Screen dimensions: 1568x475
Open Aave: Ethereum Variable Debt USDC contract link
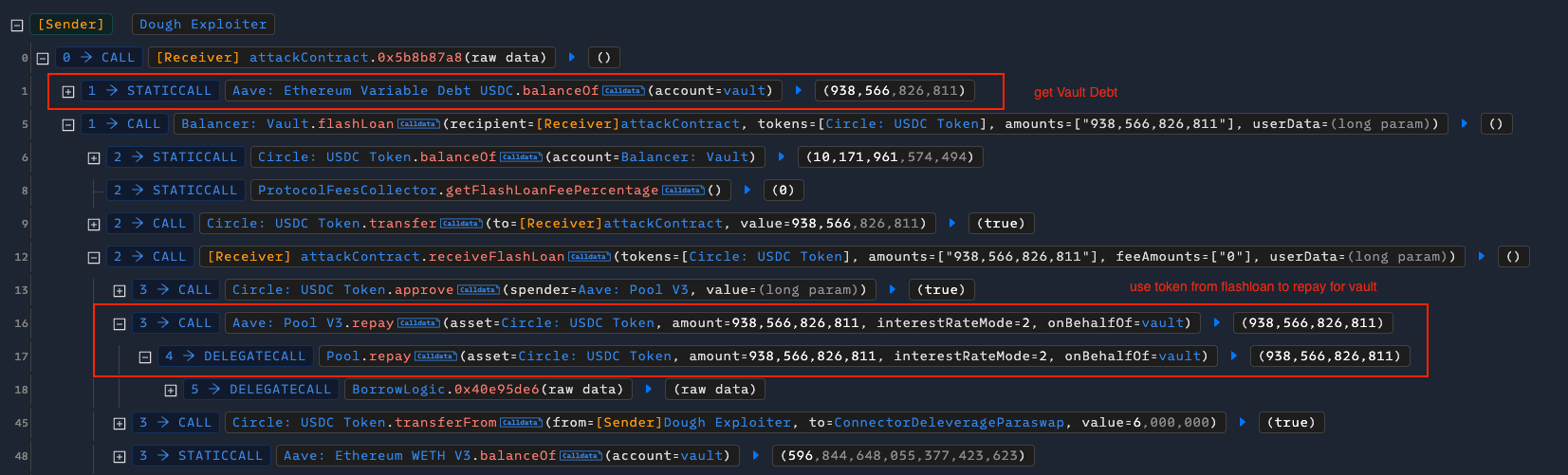click(373, 91)
